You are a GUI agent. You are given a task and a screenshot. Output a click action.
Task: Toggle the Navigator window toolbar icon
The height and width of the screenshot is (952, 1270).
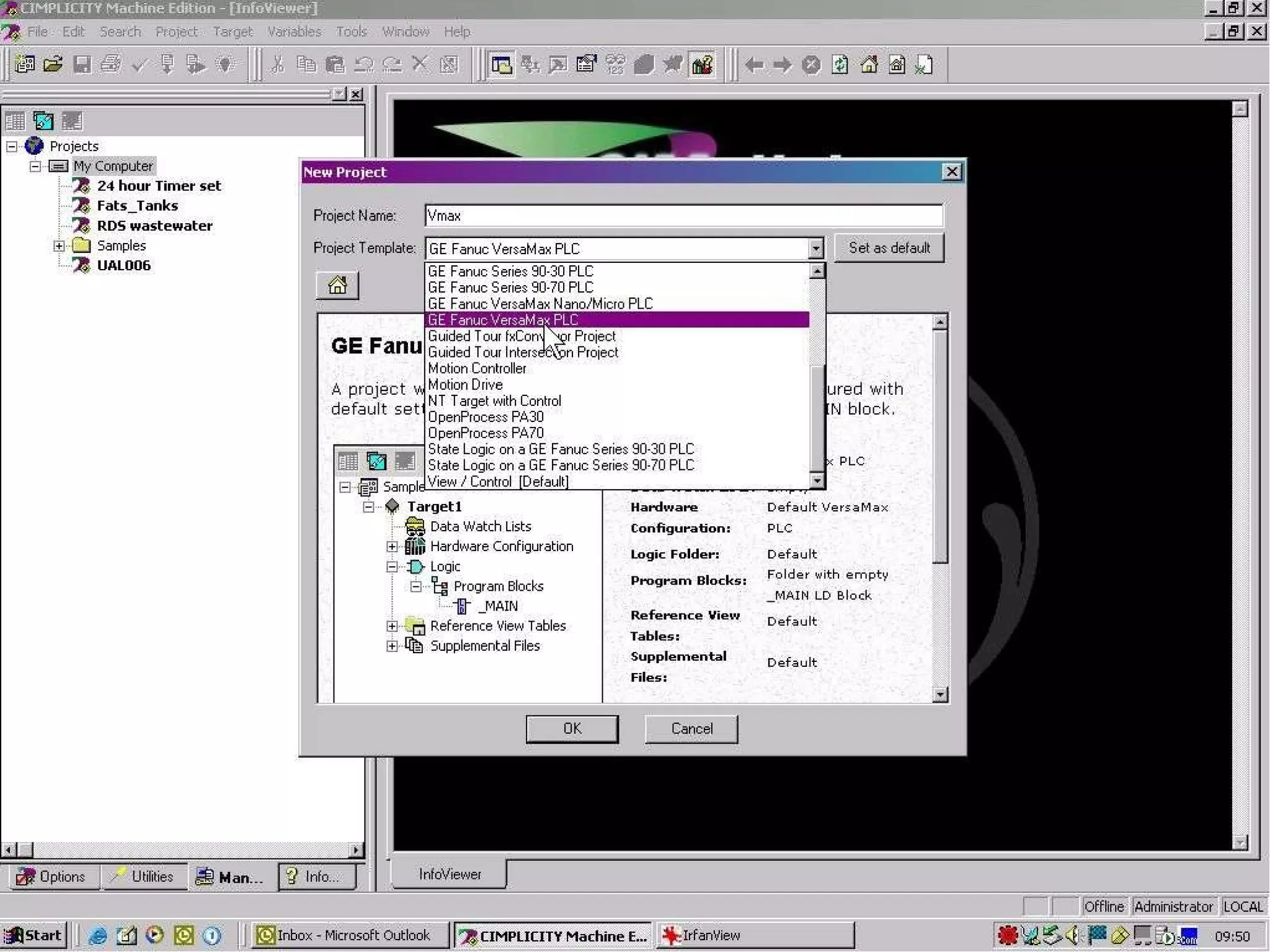point(501,64)
